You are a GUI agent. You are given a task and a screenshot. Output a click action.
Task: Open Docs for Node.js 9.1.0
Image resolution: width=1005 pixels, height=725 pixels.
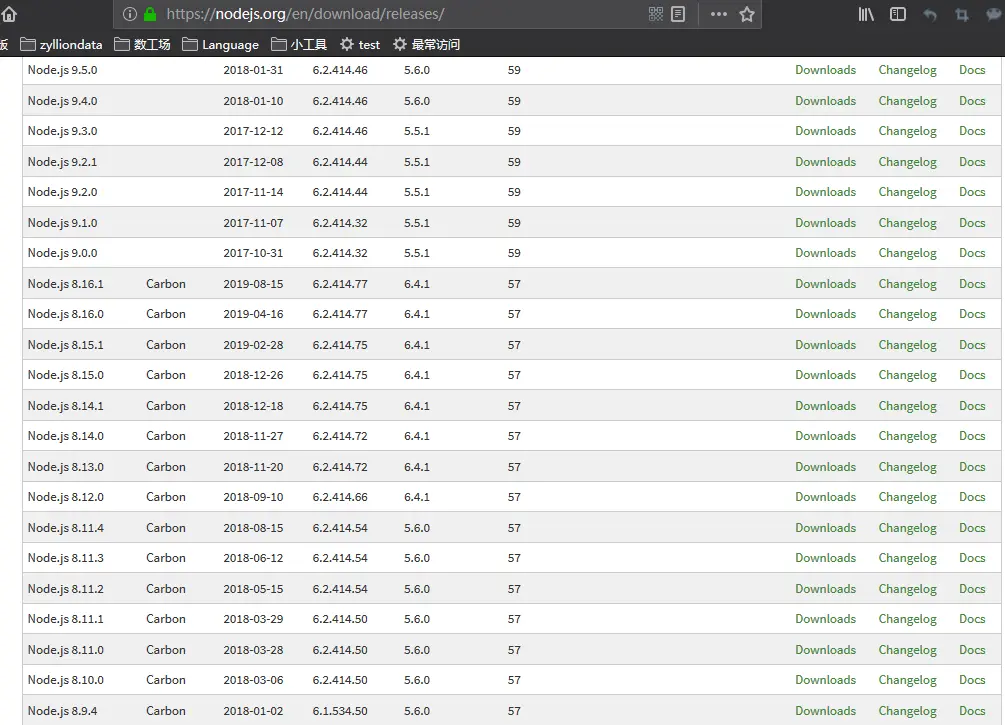[x=972, y=222]
